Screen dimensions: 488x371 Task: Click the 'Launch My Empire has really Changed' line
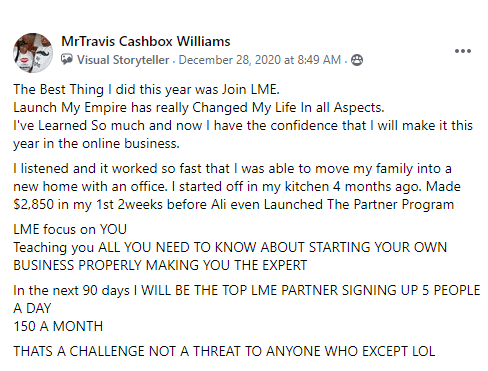point(199,108)
